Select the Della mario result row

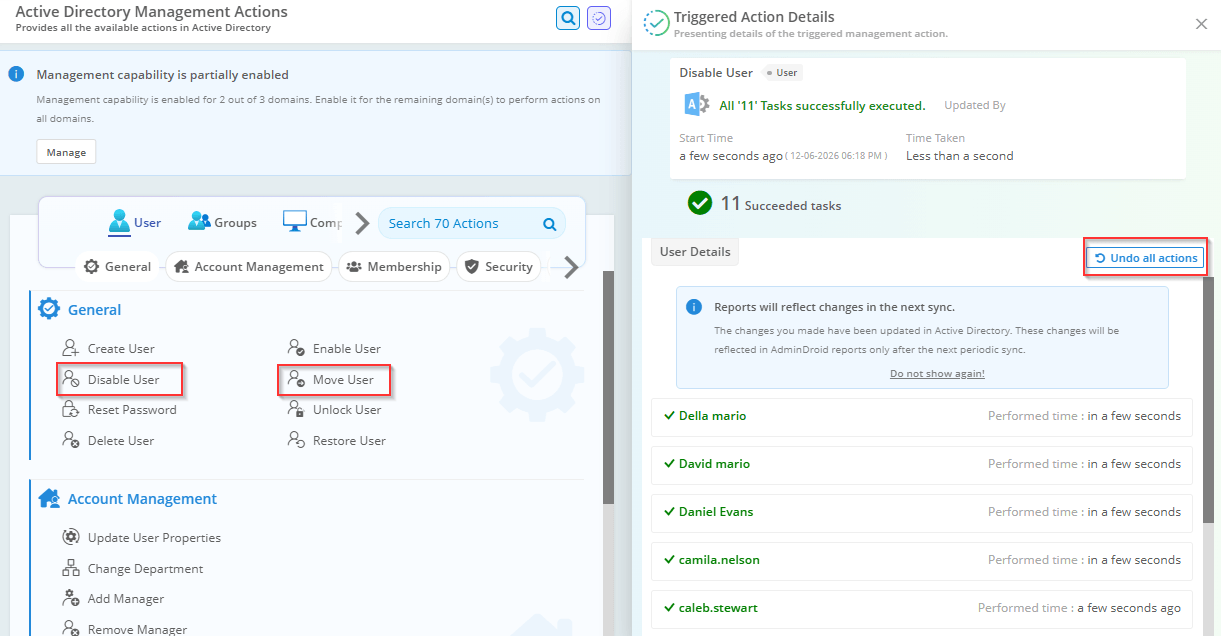pos(922,416)
